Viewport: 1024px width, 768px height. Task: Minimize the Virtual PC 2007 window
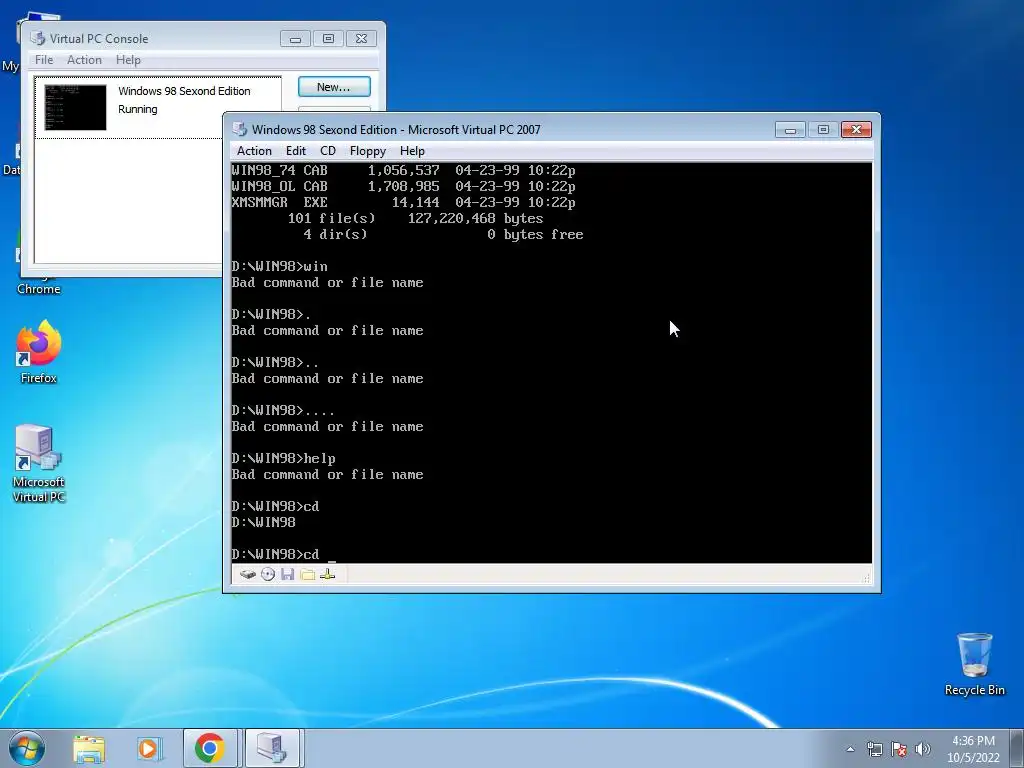coord(790,130)
